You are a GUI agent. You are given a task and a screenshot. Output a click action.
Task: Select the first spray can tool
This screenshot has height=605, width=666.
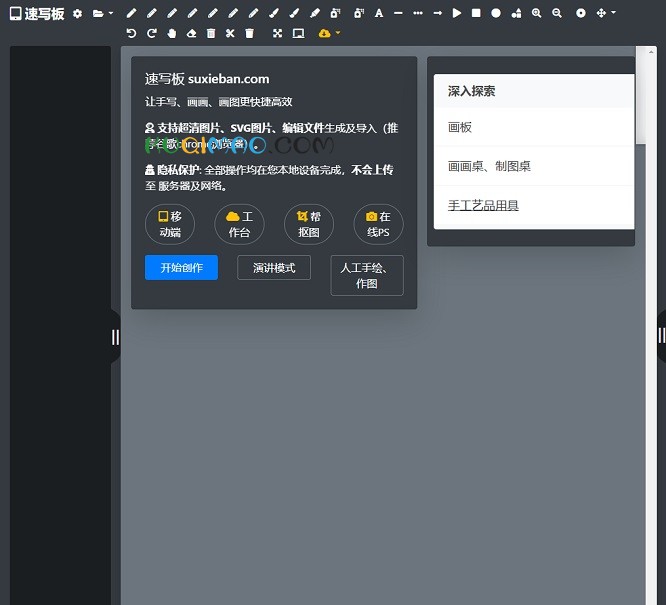pyautogui.click(x=336, y=14)
